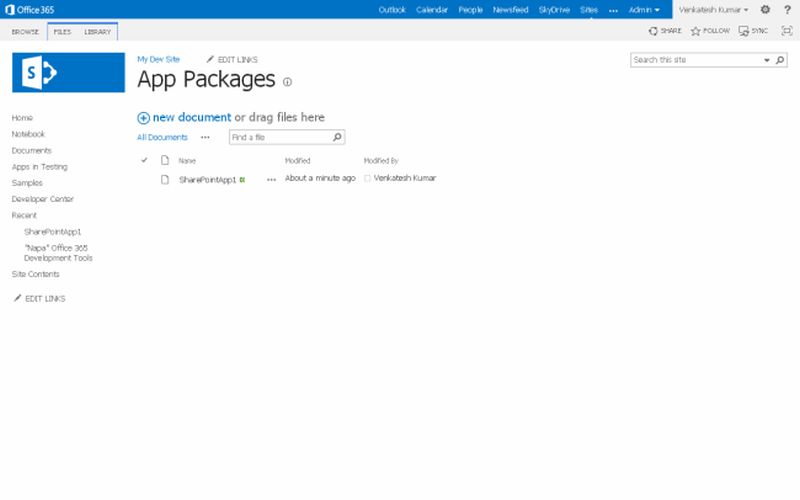This screenshot has height=500, width=800.
Task: Open Samples in left navigation
Action: 27,183
